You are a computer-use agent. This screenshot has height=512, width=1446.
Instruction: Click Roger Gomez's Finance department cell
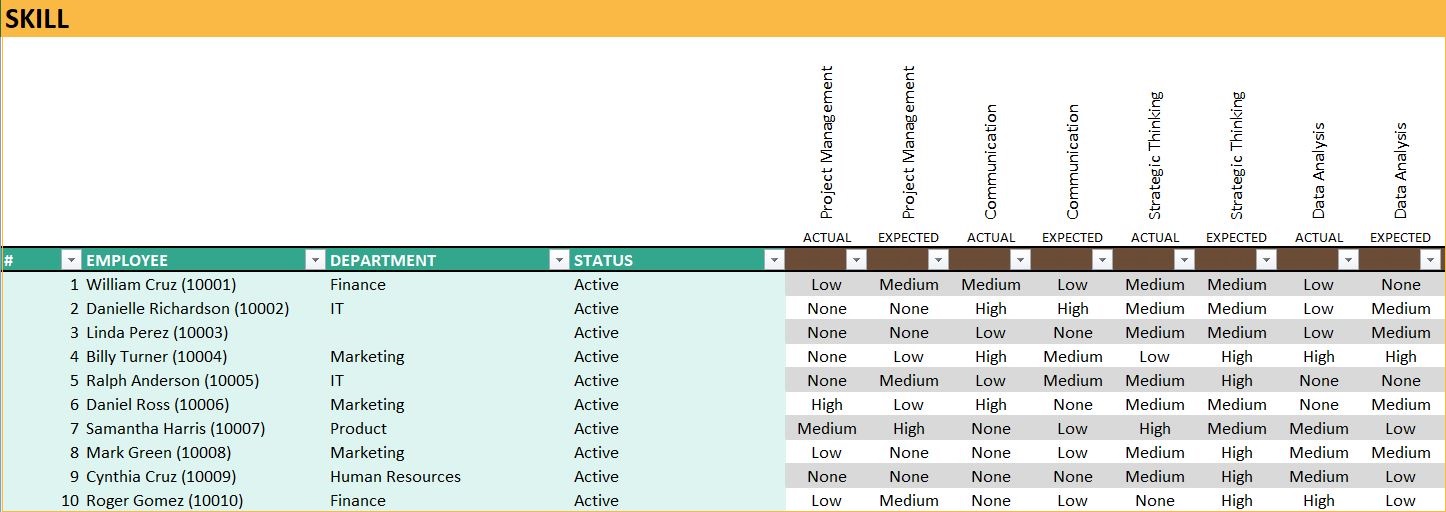[x=448, y=500]
